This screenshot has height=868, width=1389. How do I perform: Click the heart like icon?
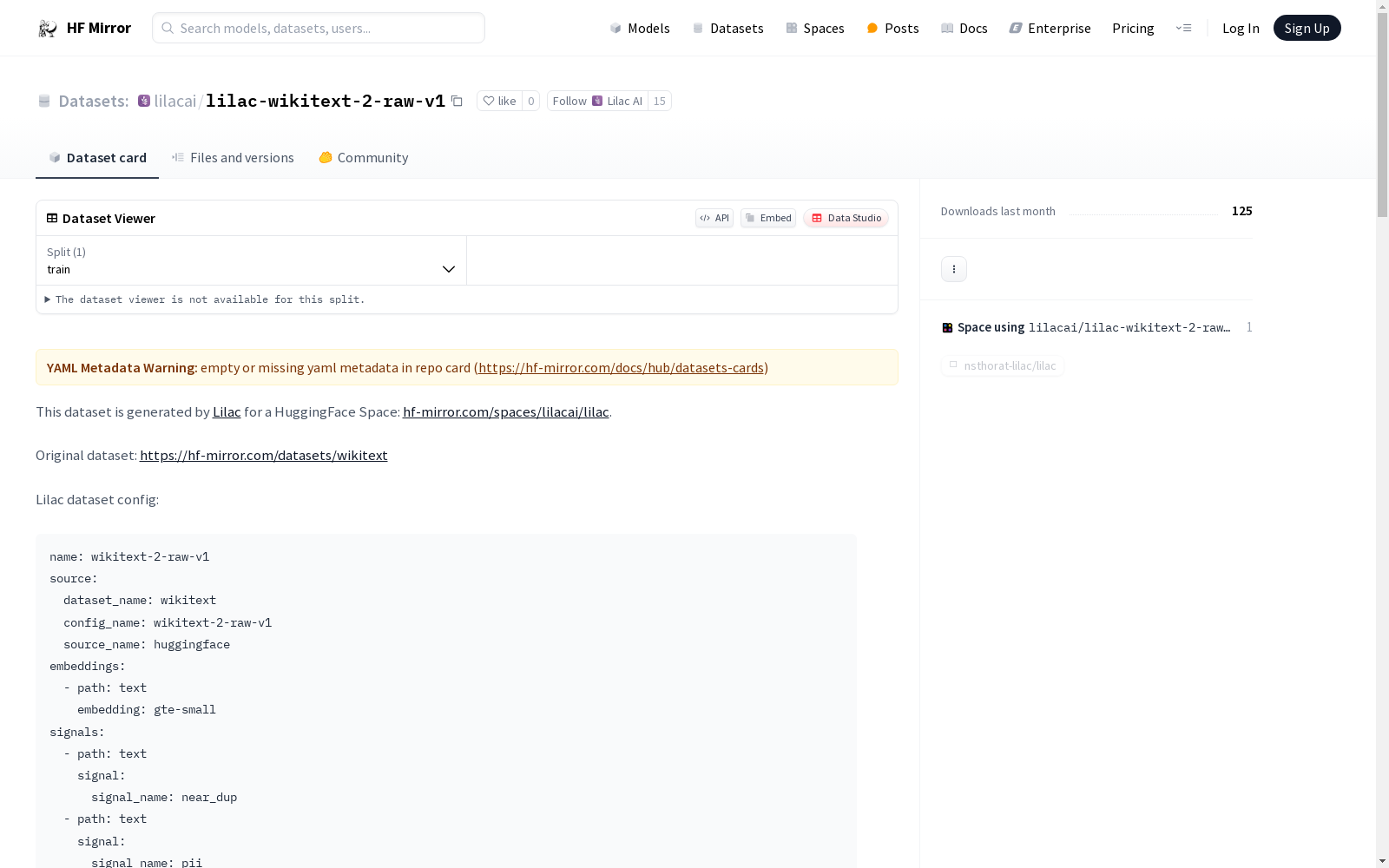pos(489,101)
